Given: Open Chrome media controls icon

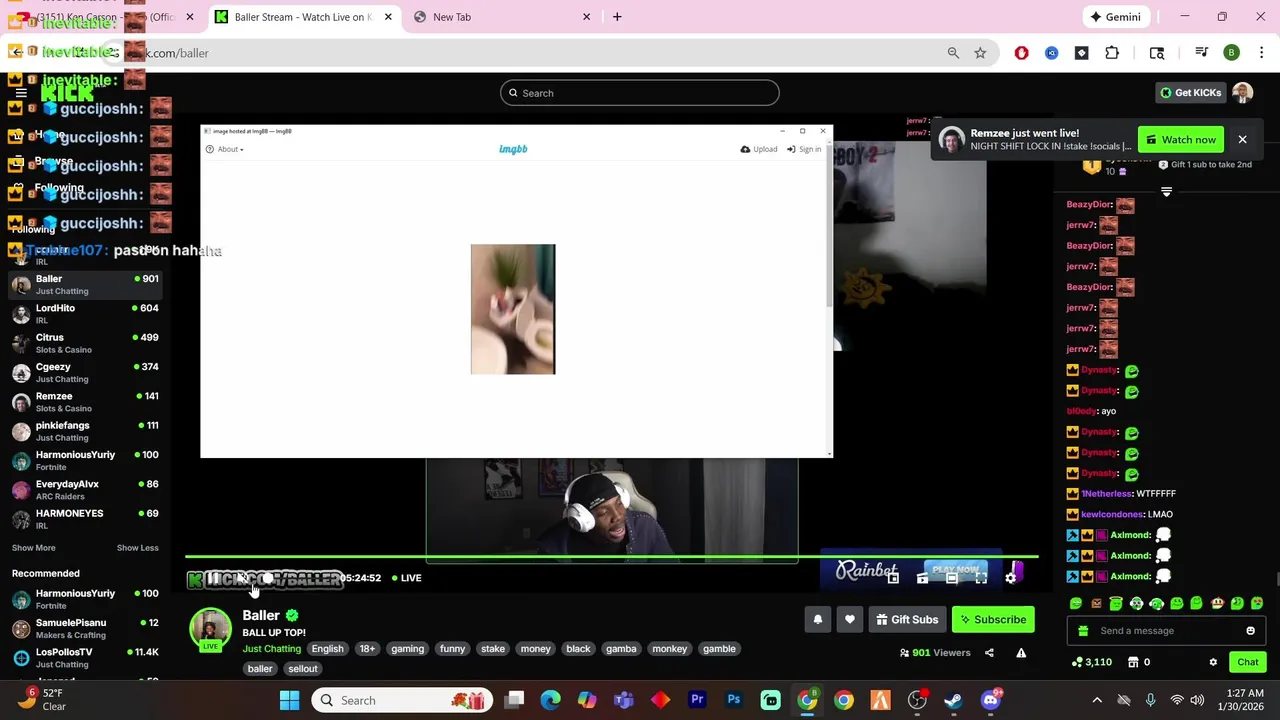Looking at the screenshot, I should coord(1201,53).
